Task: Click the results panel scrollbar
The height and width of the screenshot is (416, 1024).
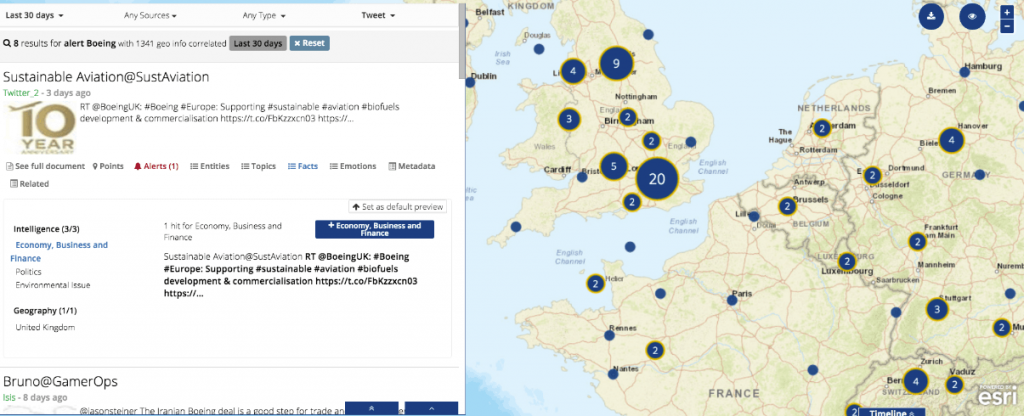Action: click(x=462, y=40)
